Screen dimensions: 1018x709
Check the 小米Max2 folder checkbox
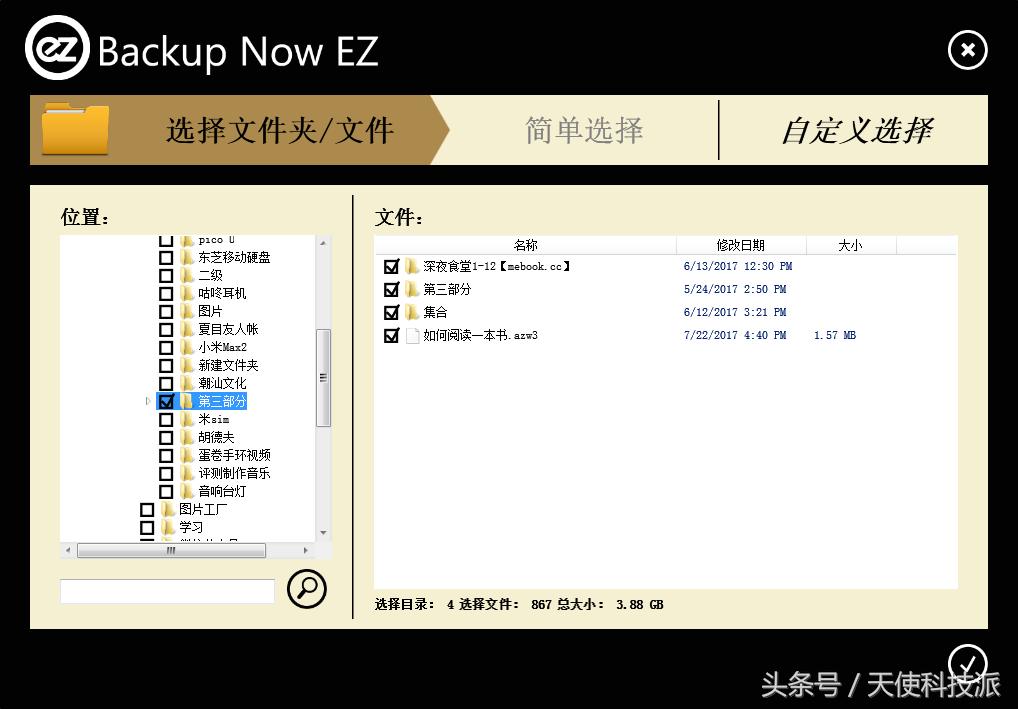166,347
